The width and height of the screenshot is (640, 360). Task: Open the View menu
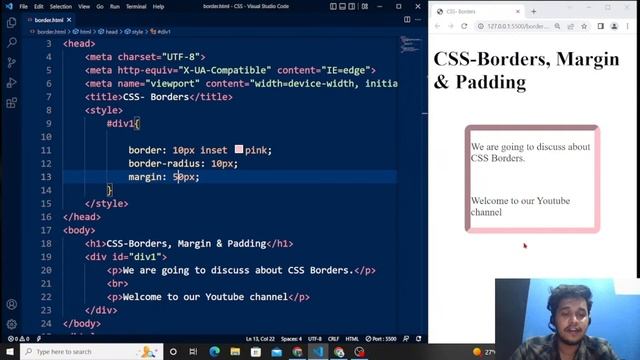pos(84,7)
